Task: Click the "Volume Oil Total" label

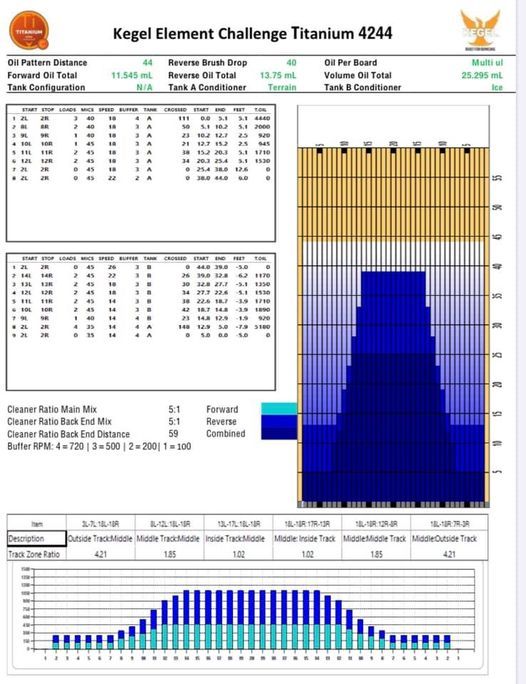Action: point(358,75)
